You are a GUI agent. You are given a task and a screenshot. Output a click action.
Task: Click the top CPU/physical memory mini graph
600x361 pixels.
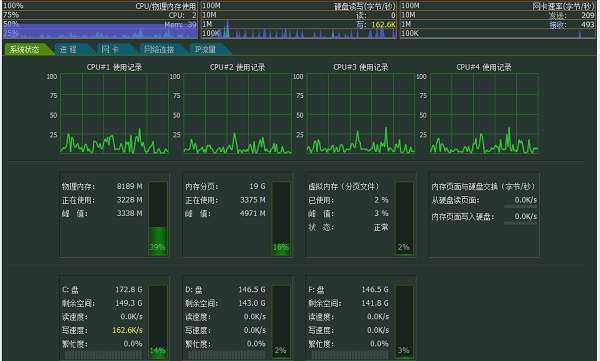(100, 20)
